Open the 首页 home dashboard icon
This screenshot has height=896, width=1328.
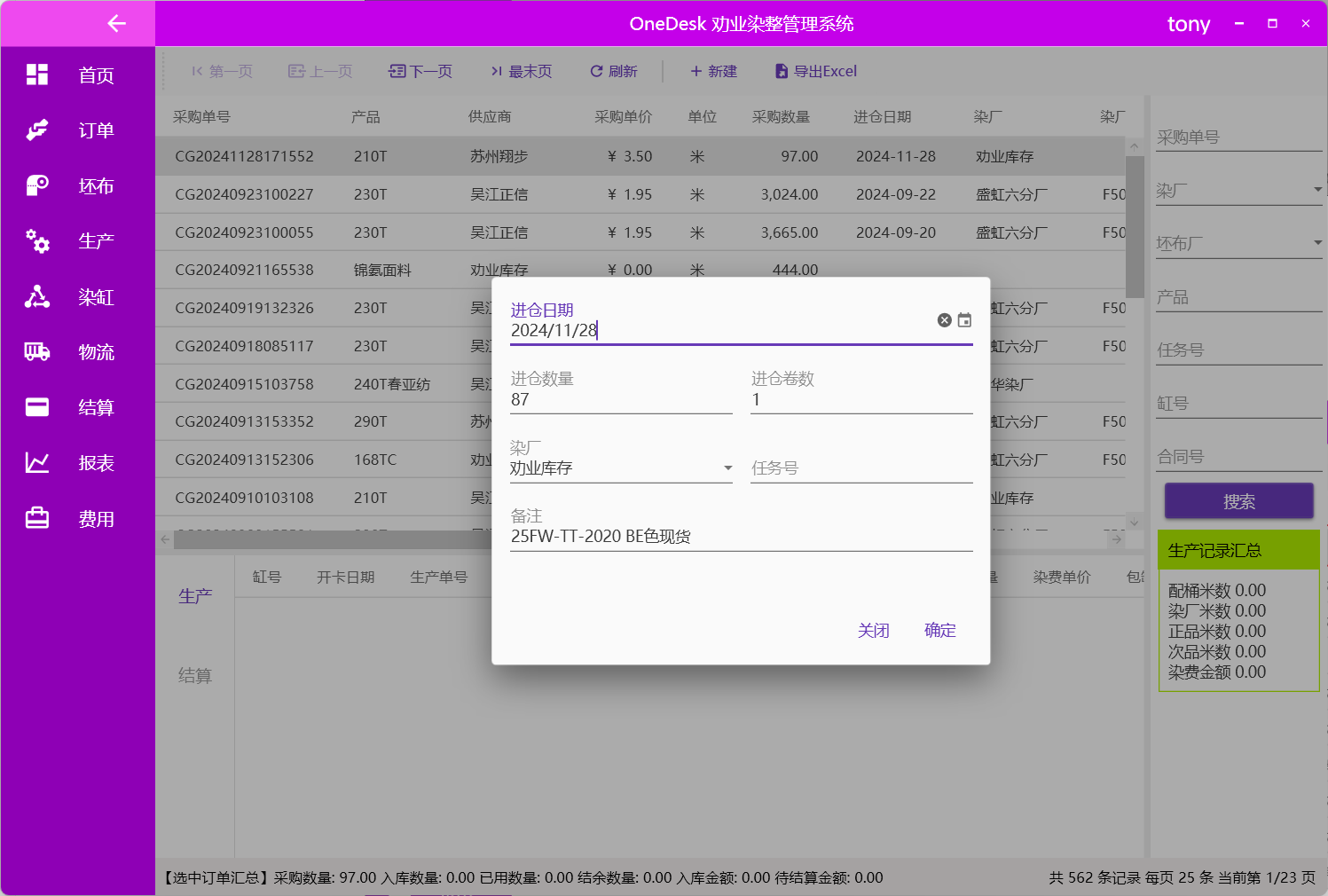coord(37,75)
